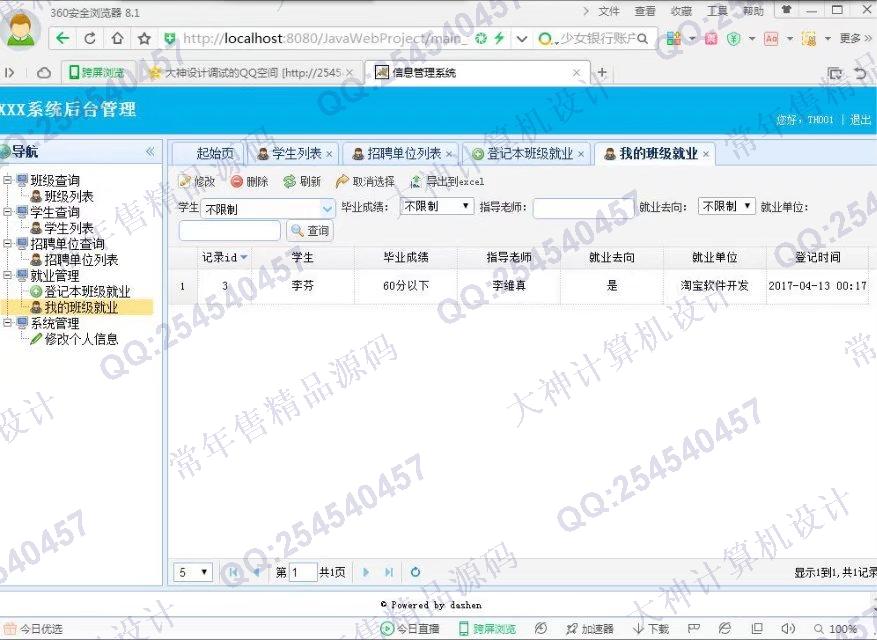The height and width of the screenshot is (640, 877).
Task: Collapse the 系统管理 tree node
Action: click(7, 323)
